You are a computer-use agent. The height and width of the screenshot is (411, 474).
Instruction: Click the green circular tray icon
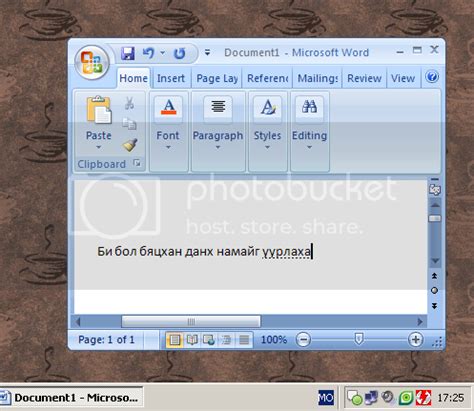[406, 398]
